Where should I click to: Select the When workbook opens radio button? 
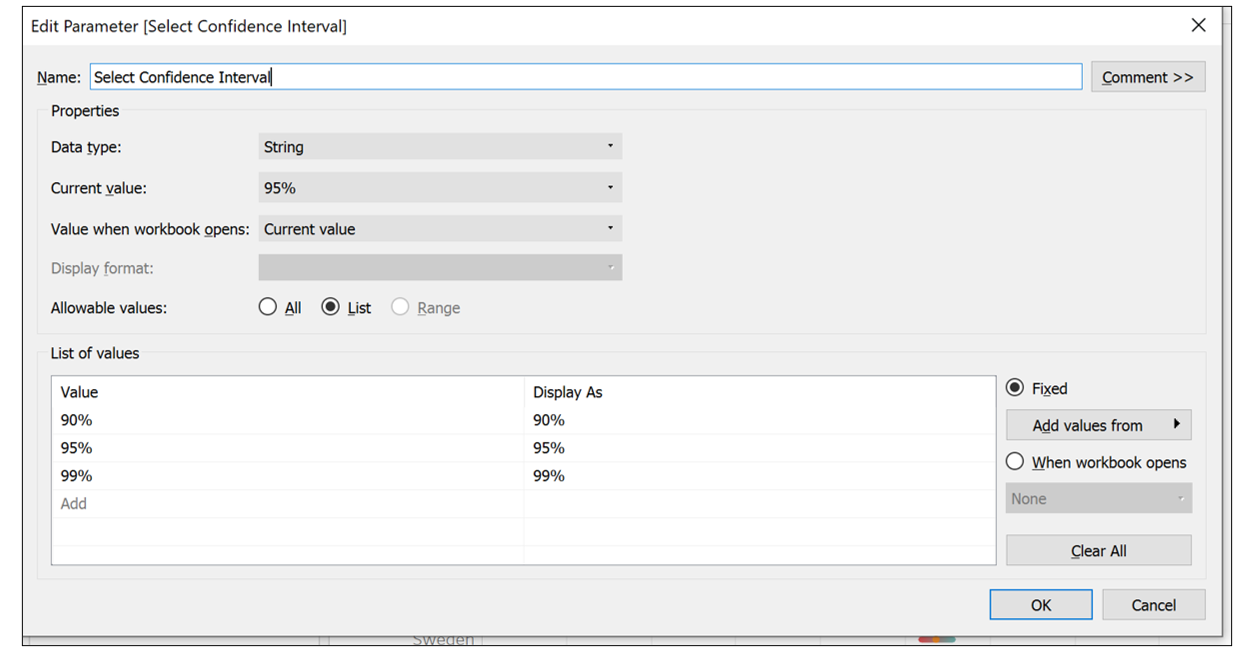[1015, 462]
